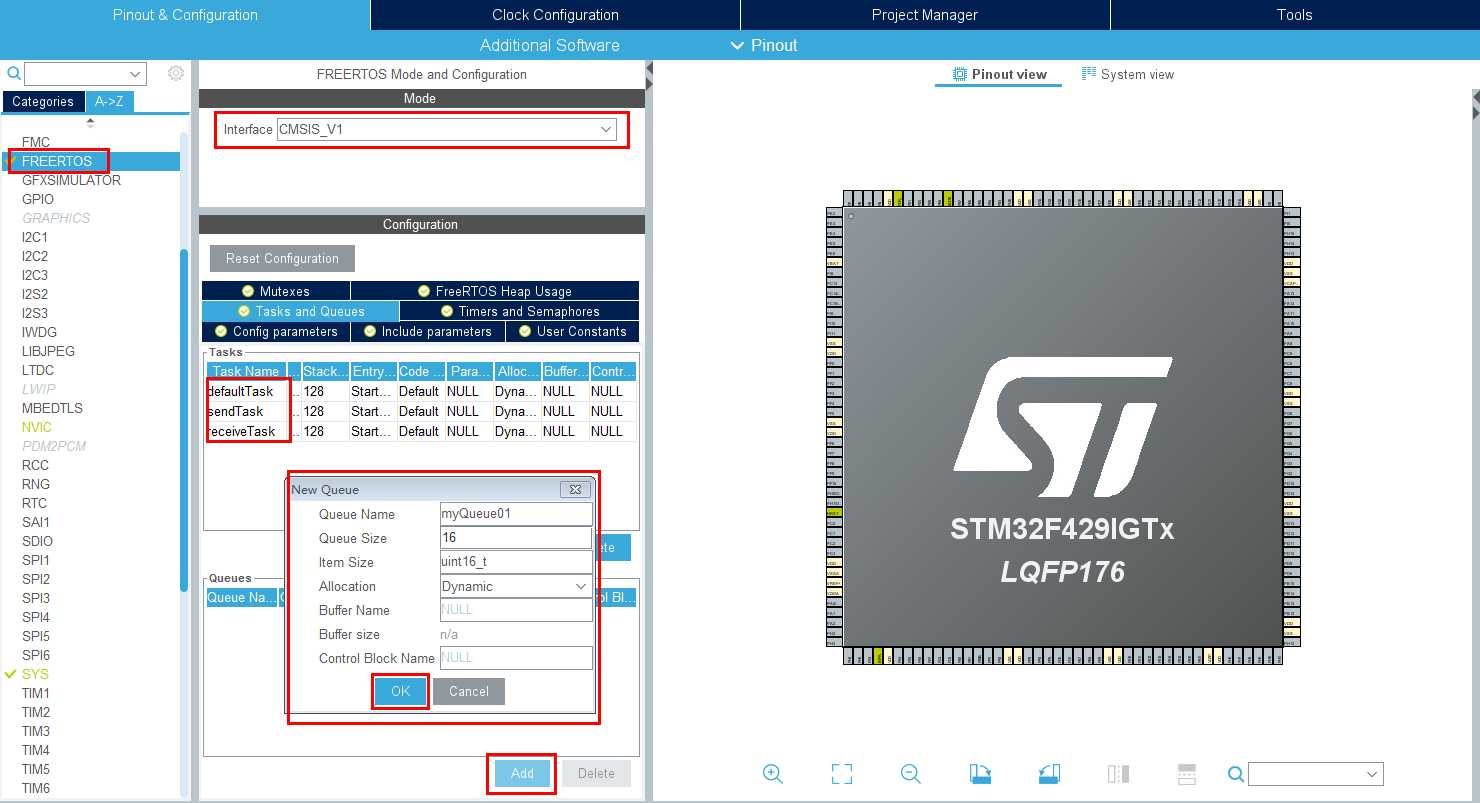
Task: Show the Categories list
Action: click(43, 101)
